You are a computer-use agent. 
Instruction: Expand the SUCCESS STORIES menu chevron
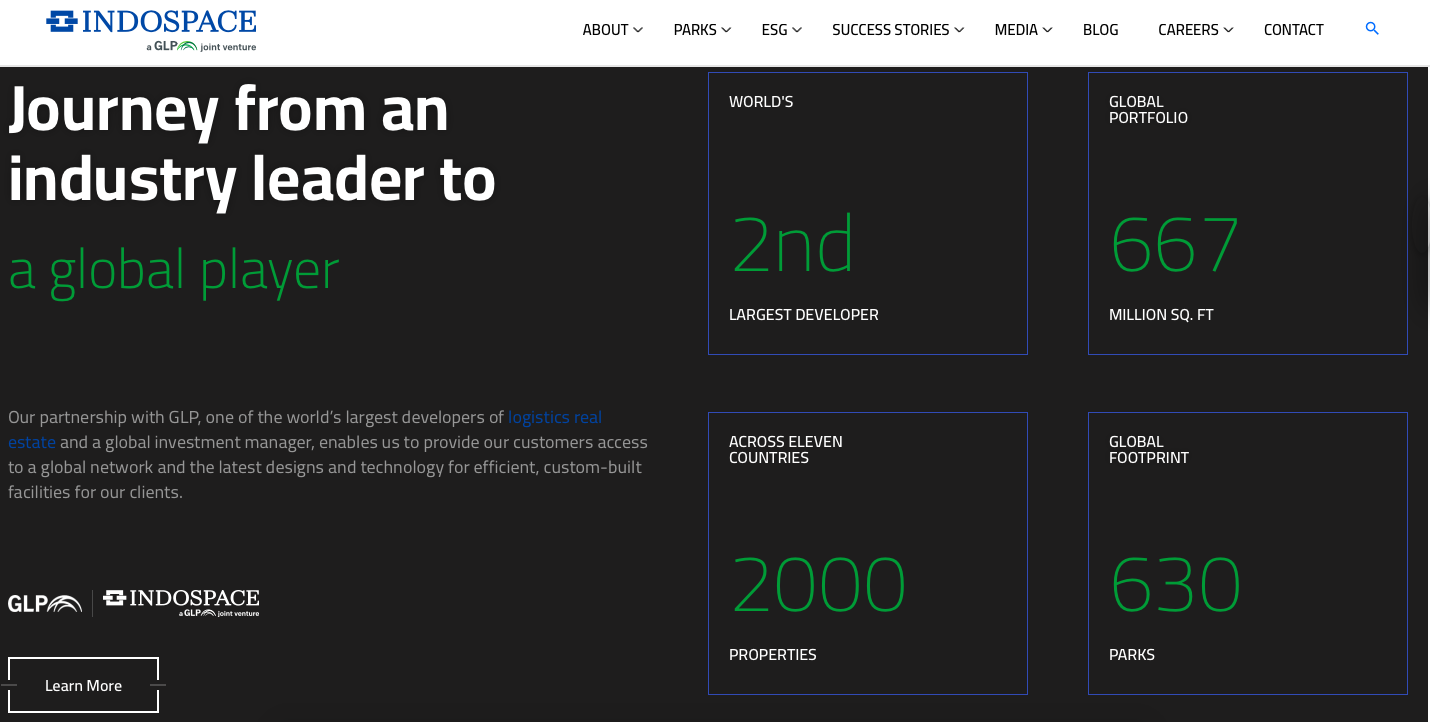[959, 30]
